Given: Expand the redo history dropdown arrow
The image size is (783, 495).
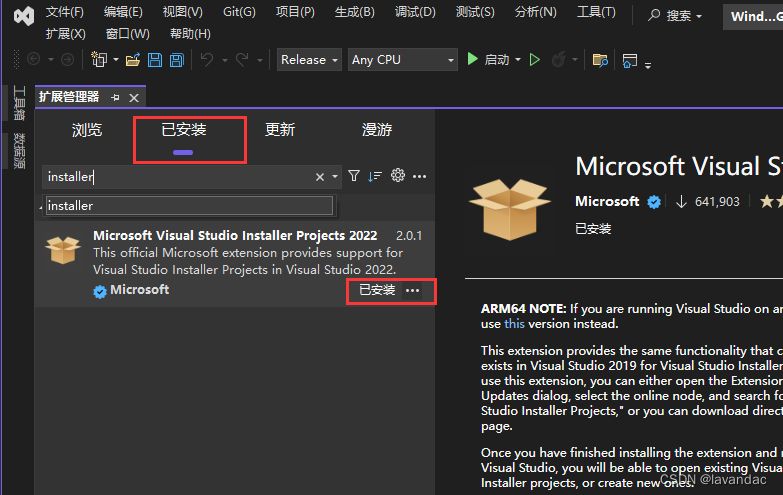Looking at the screenshot, I should click(x=260, y=60).
